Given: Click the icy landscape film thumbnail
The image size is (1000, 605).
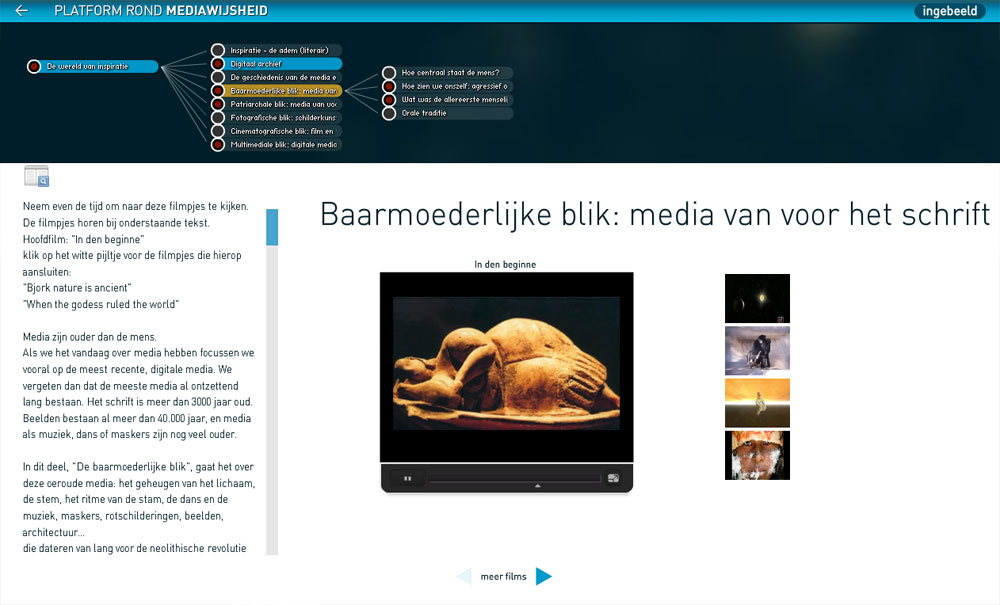Looking at the screenshot, I should click(757, 351).
